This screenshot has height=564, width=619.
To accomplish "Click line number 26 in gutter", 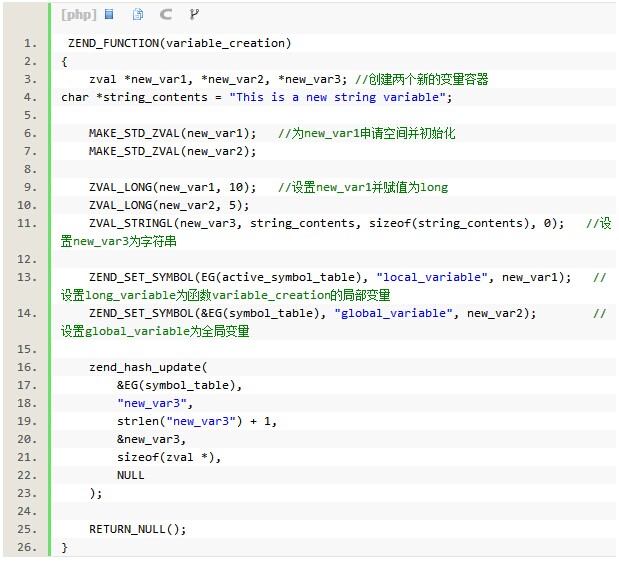I will pyautogui.click(x=27, y=547).
